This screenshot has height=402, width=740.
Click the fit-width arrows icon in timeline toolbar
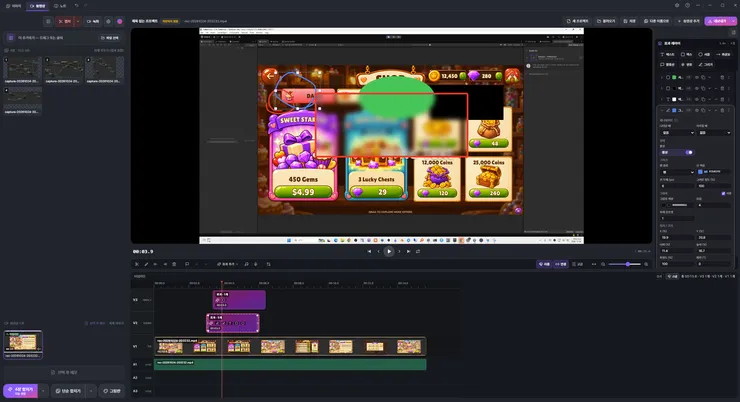coord(594,264)
